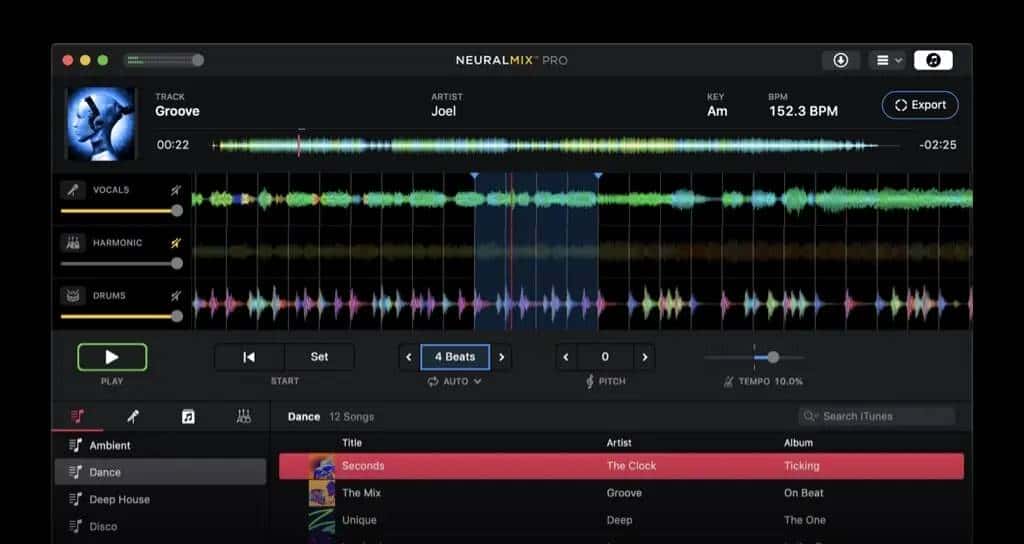This screenshot has height=544, width=1024.
Task: Mute the Drums stem
Action: click(176, 296)
